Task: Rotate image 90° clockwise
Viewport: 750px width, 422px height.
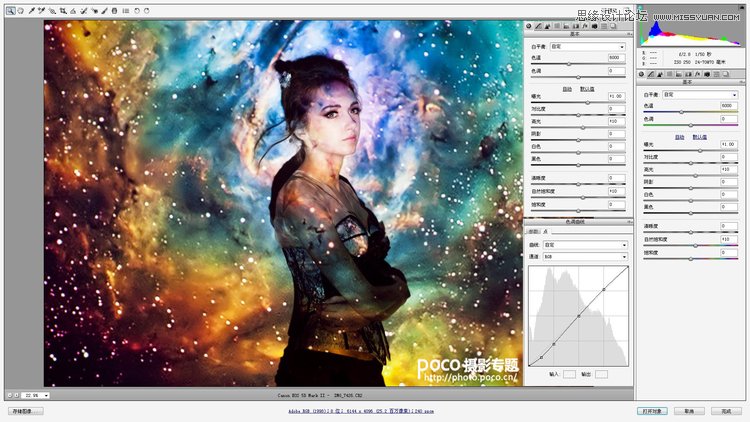Action: [x=147, y=10]
